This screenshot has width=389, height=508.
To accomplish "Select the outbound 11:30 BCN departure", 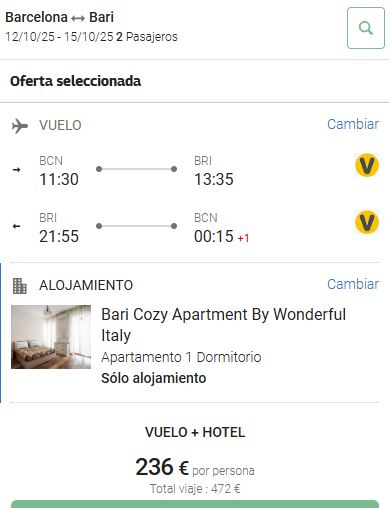I will coord(59,171).
